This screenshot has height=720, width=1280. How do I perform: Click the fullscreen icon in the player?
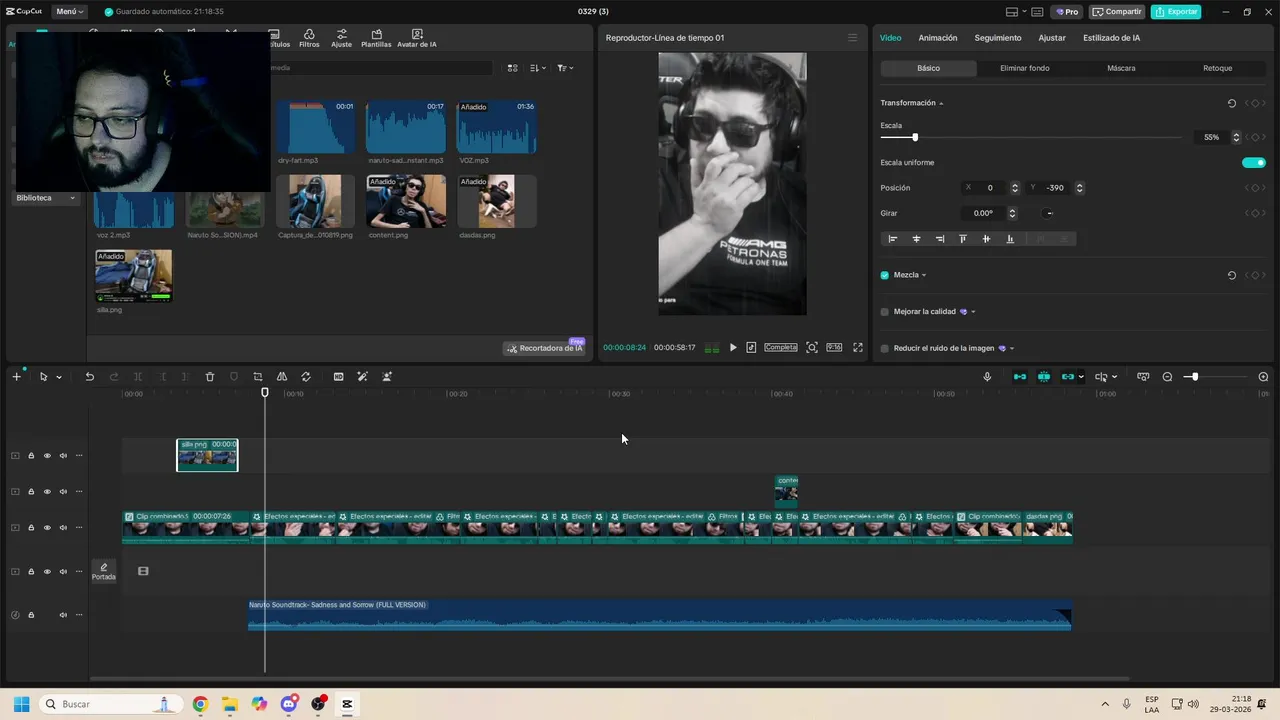click(x=857, y=348)
